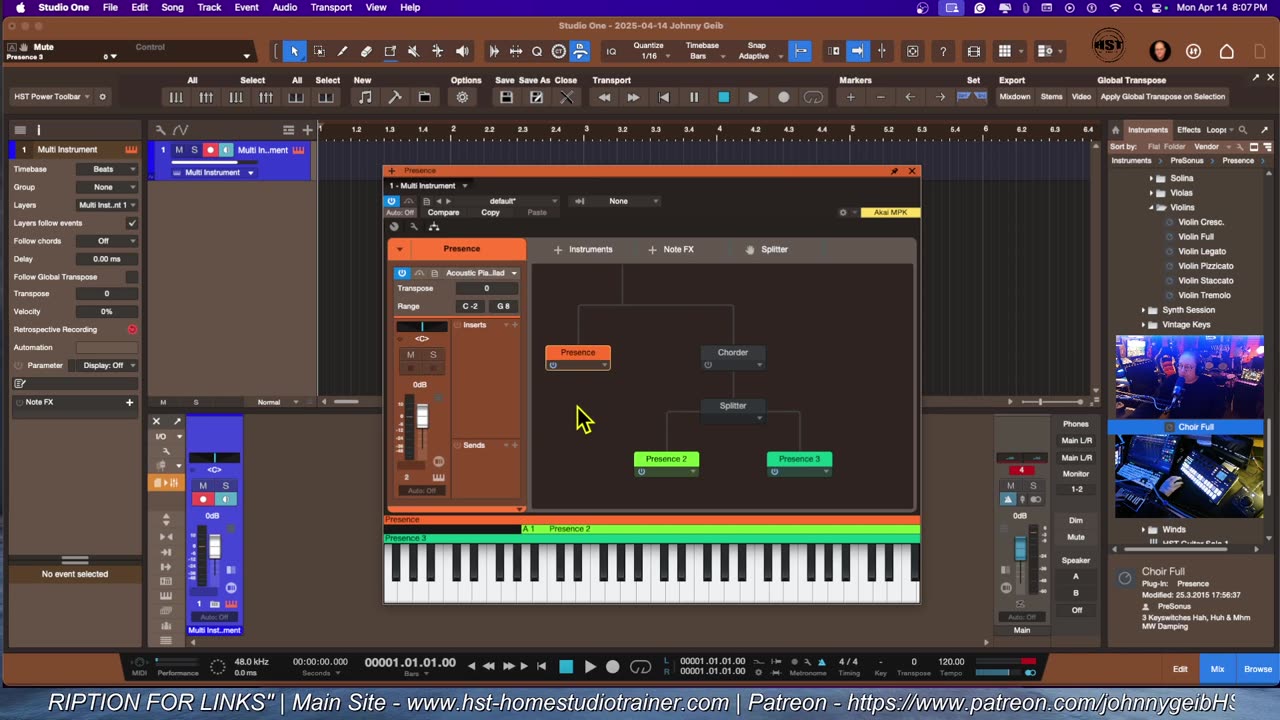Toggle power on Presence 2 node
The height and width of the screenshot is (720, 1280).
click(641, 471)
